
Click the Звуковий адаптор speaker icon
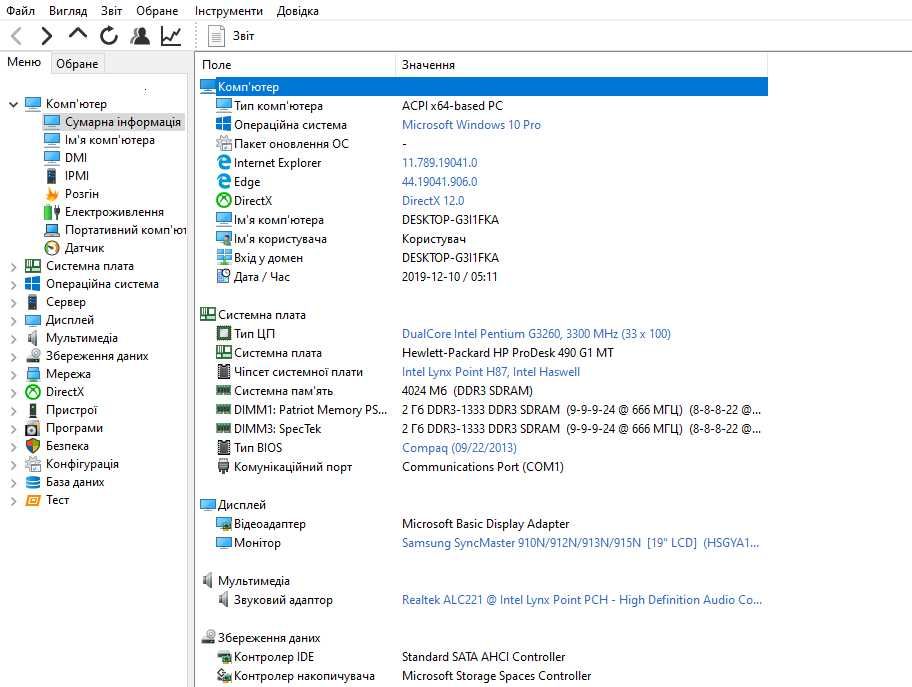(223, 599)
